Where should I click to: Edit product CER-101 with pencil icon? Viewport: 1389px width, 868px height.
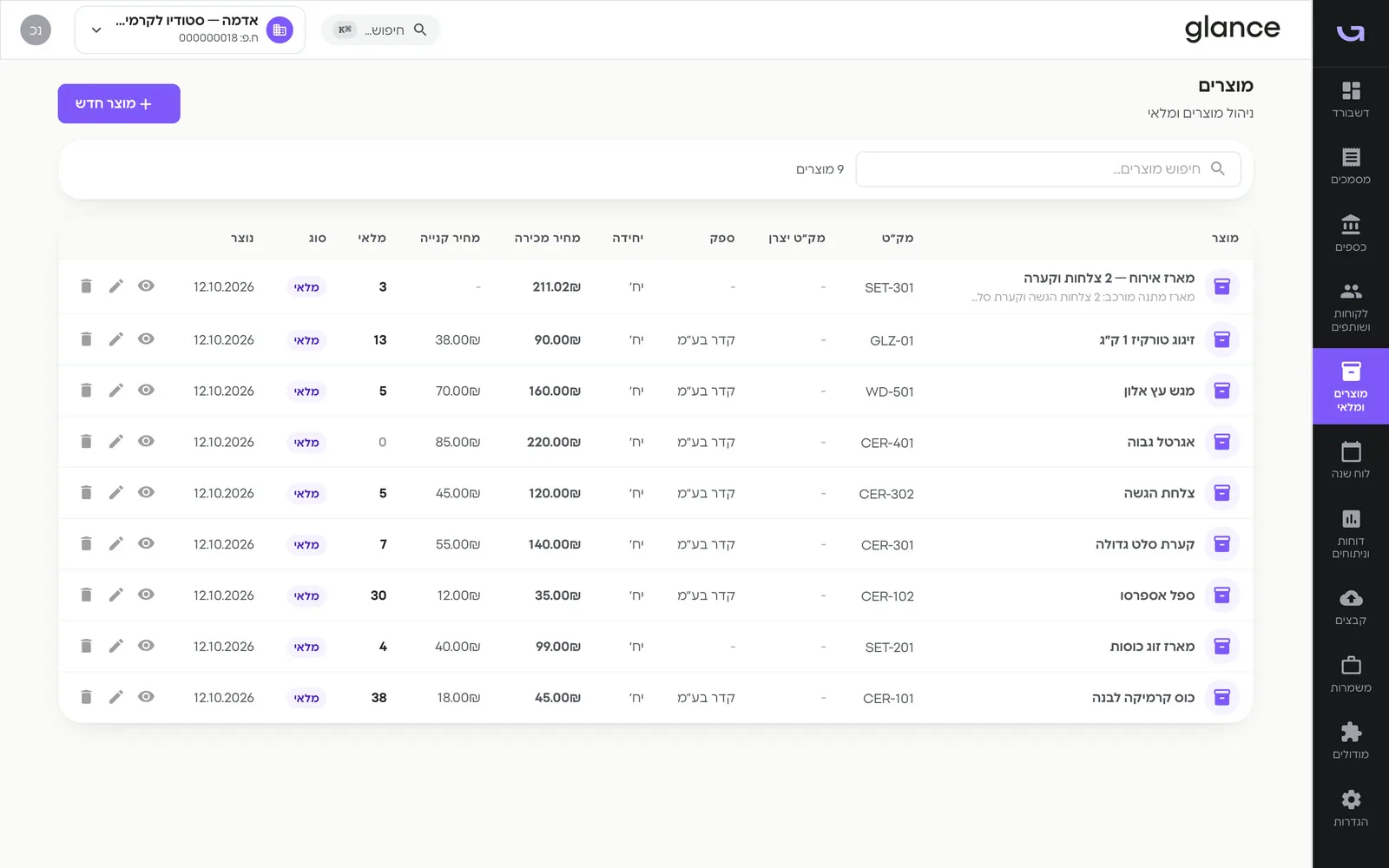pos(115,697)
